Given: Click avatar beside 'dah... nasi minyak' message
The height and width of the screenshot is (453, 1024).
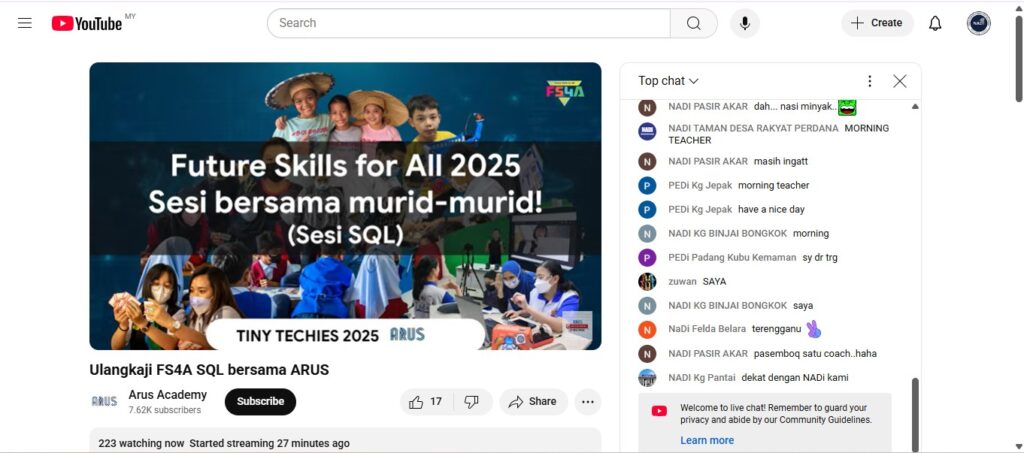Looking at the screenshot, I should 647,107.
